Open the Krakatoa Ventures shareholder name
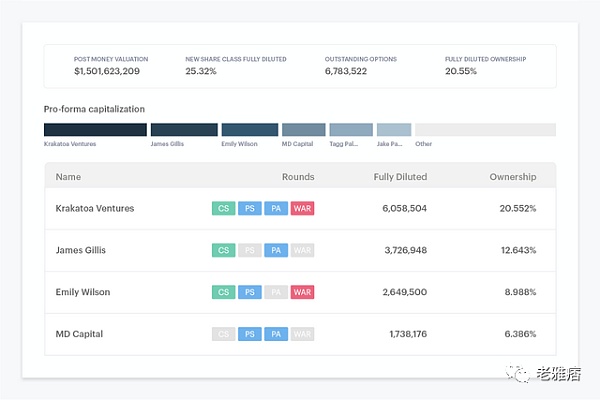 pos(95,208)
